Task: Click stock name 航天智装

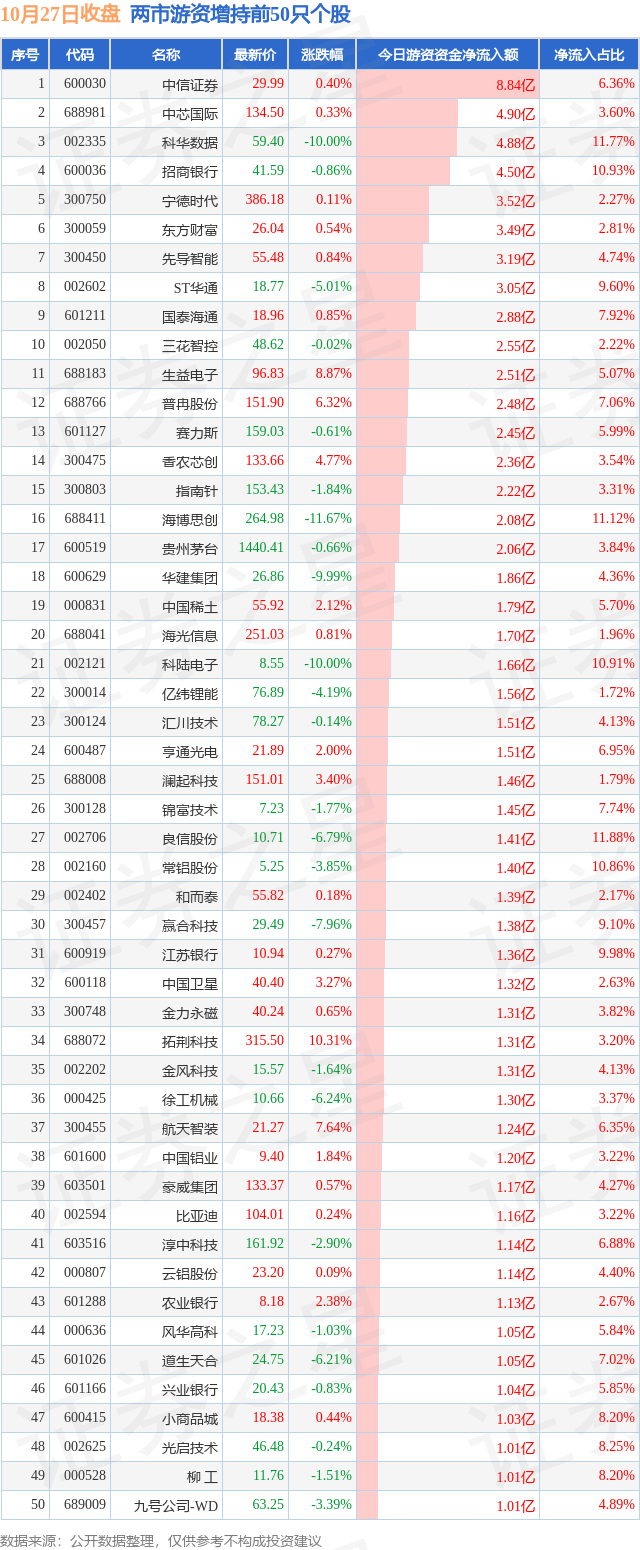Action: click(190, 1128)
